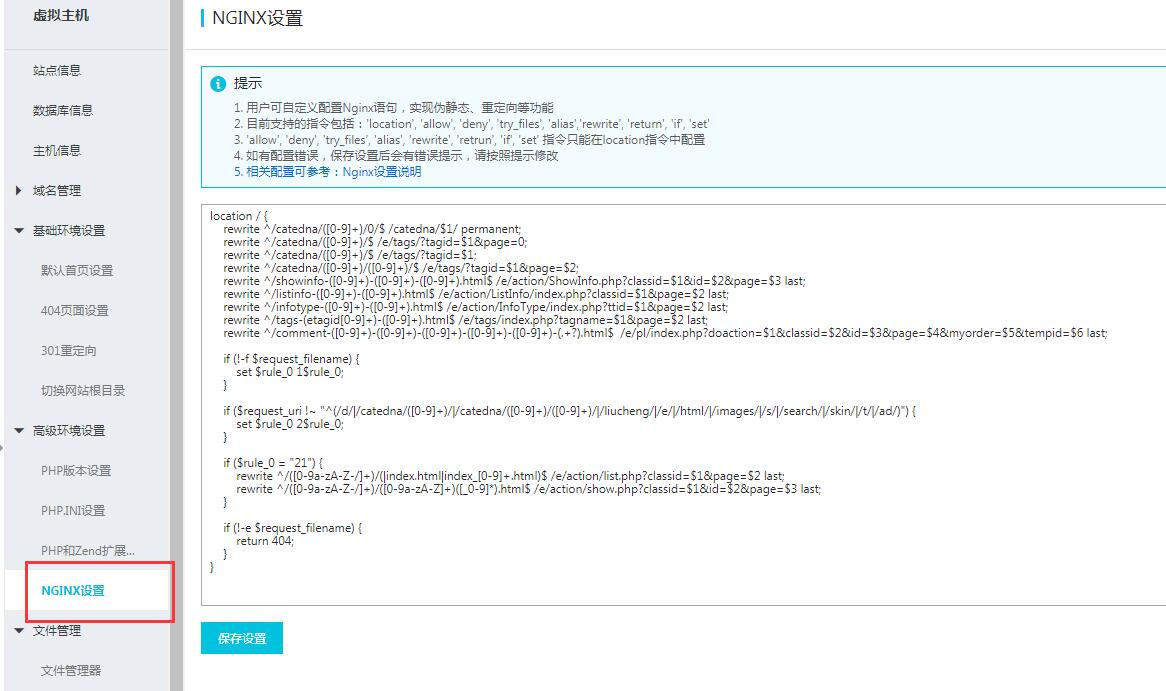Select 域名管理 menu item

click(57, 190)
